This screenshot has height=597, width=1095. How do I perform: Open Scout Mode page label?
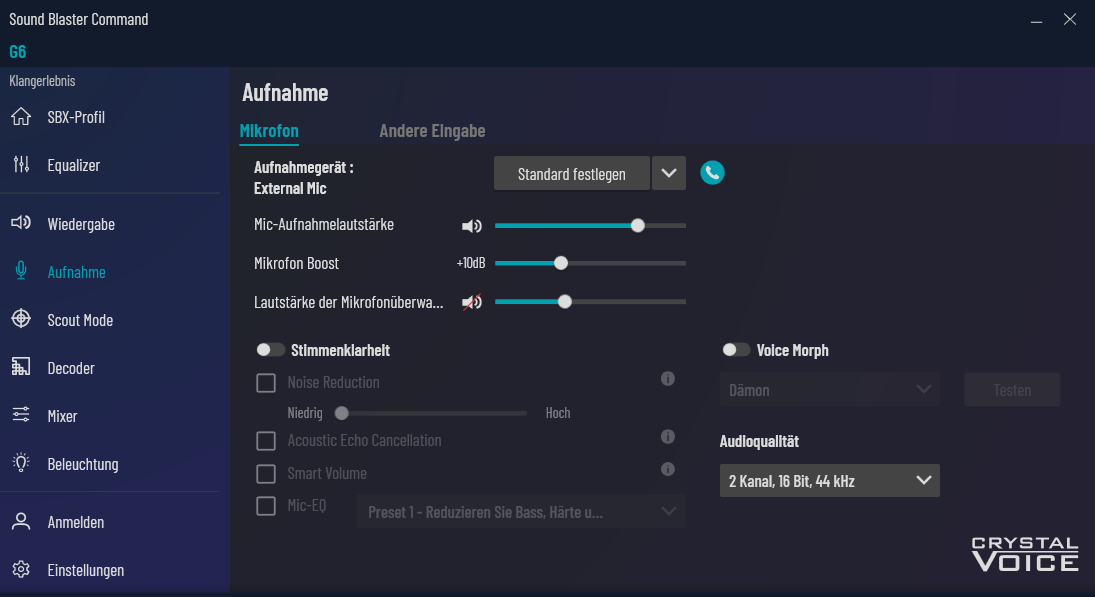tap(80, 320)
